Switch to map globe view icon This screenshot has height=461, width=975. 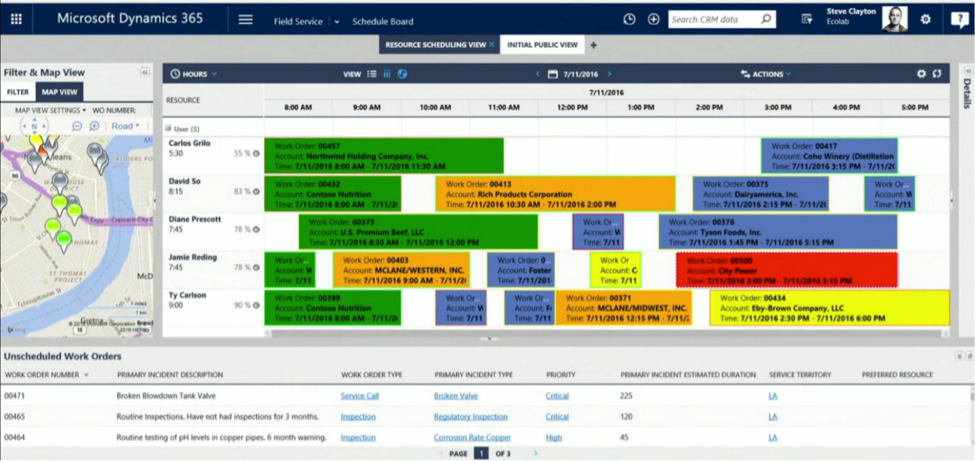click(402, 74)
